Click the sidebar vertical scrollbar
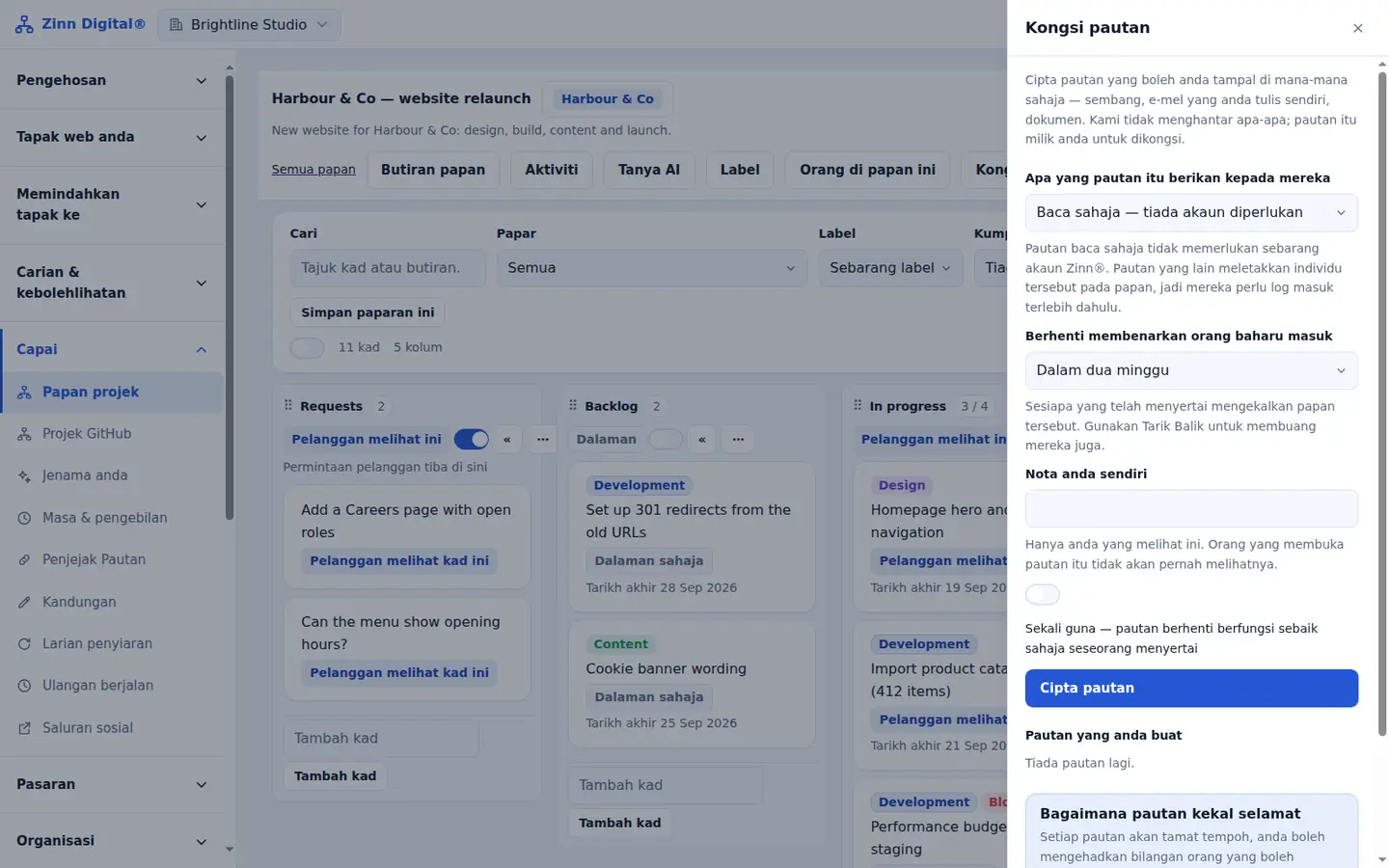Screen dimensions: 1389x868 [x=230, y=297]
